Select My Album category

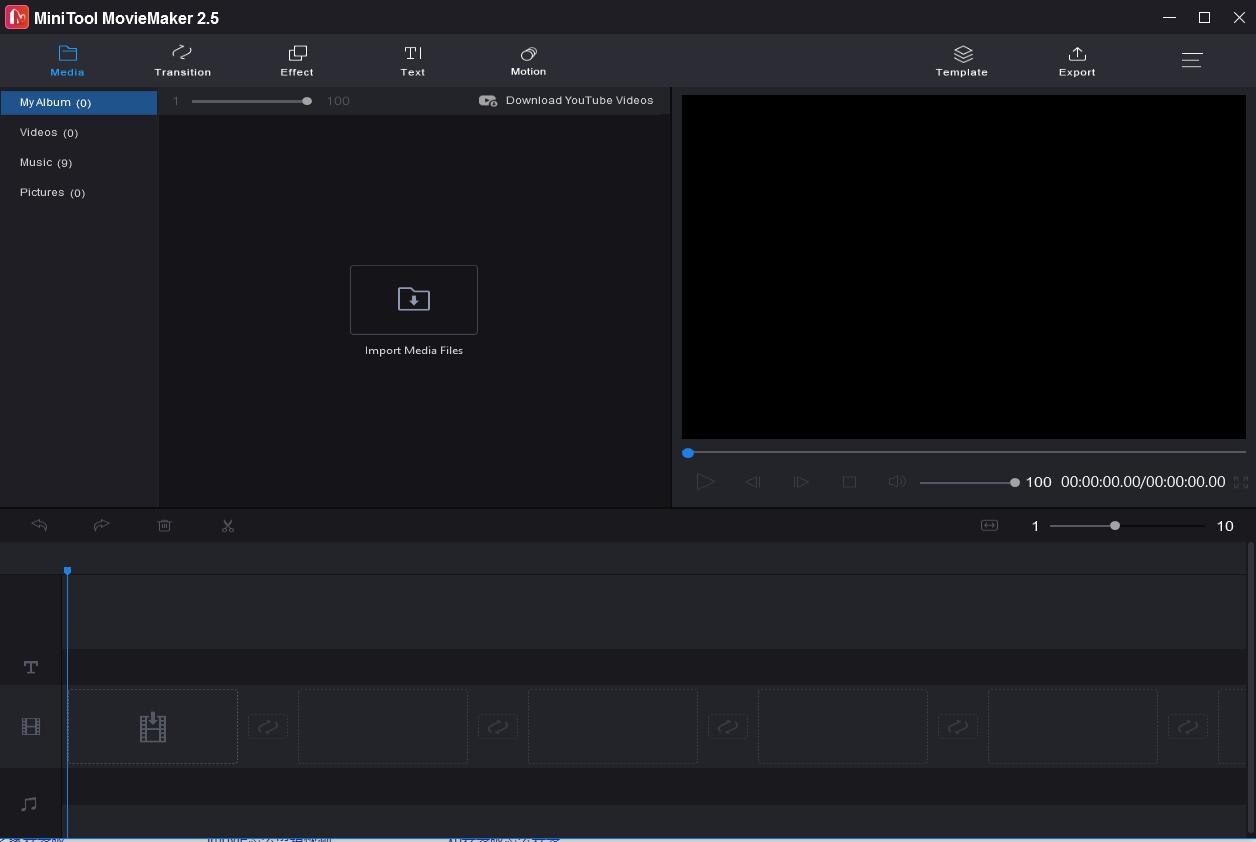point(79,102)
